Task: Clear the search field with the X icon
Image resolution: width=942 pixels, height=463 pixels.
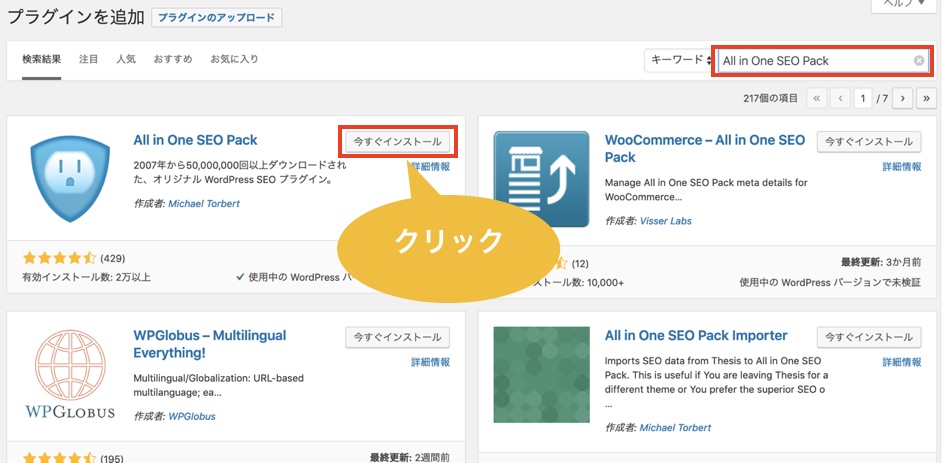Action: click(x=919, y=61)
